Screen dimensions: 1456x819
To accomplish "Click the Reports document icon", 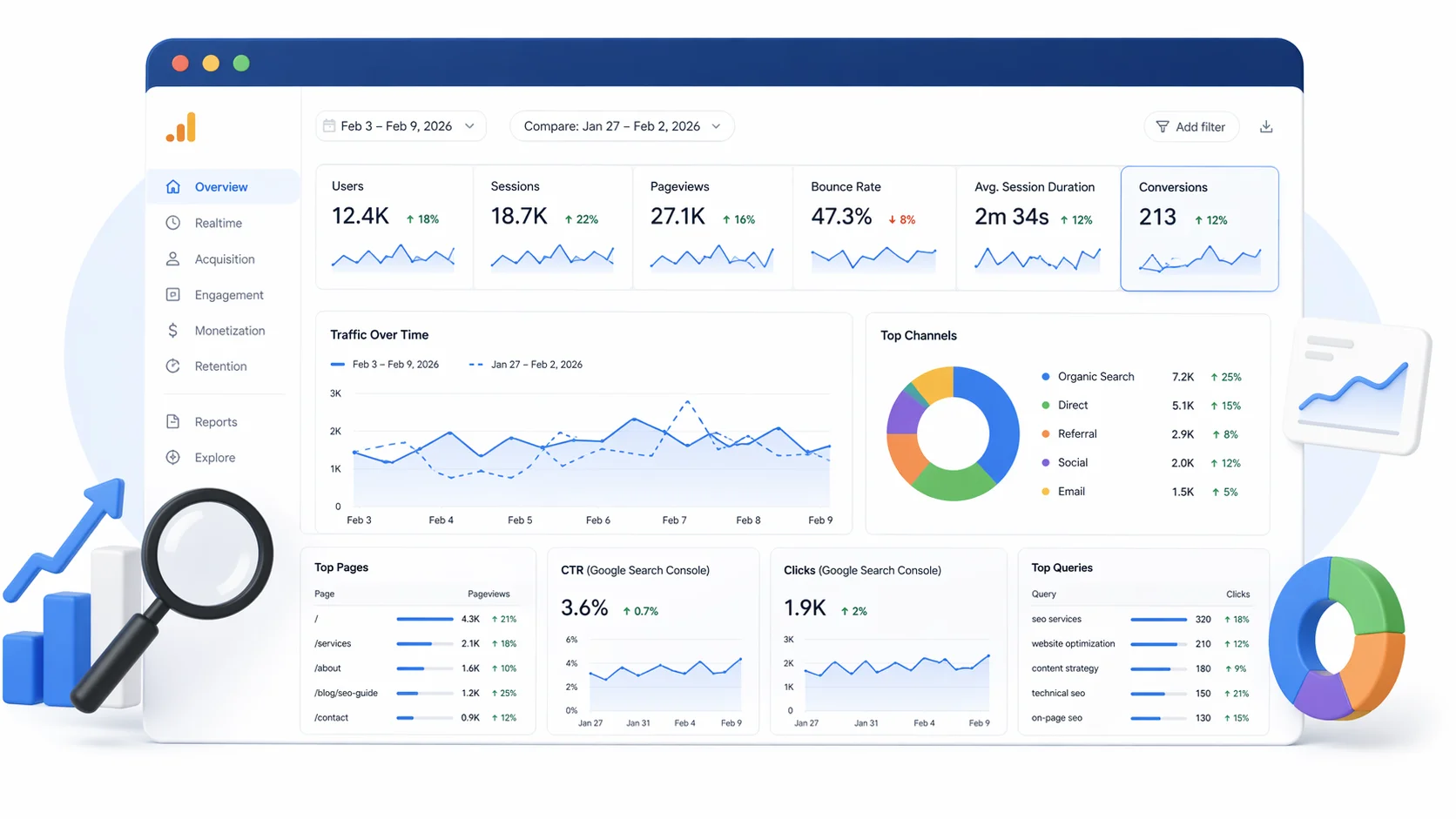I will pos(173,422).
